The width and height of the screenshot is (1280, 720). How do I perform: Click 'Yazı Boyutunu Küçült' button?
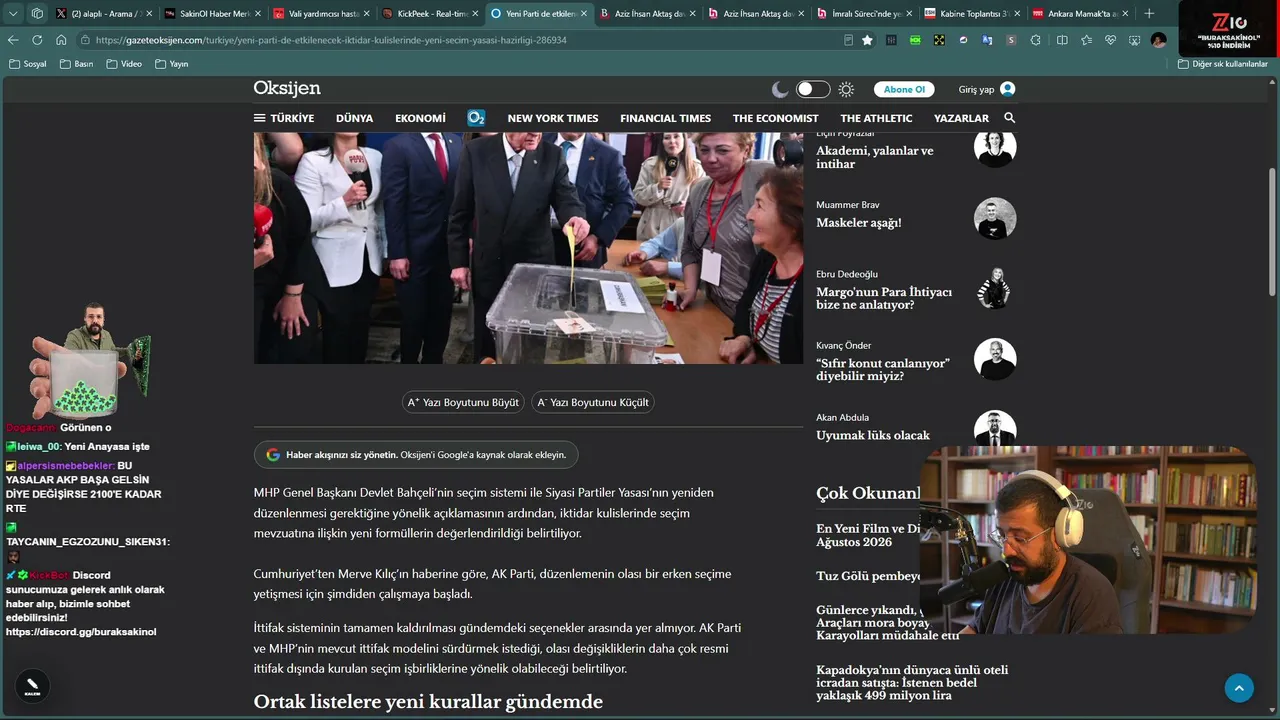pyautogui.click(x=593, y=402)
